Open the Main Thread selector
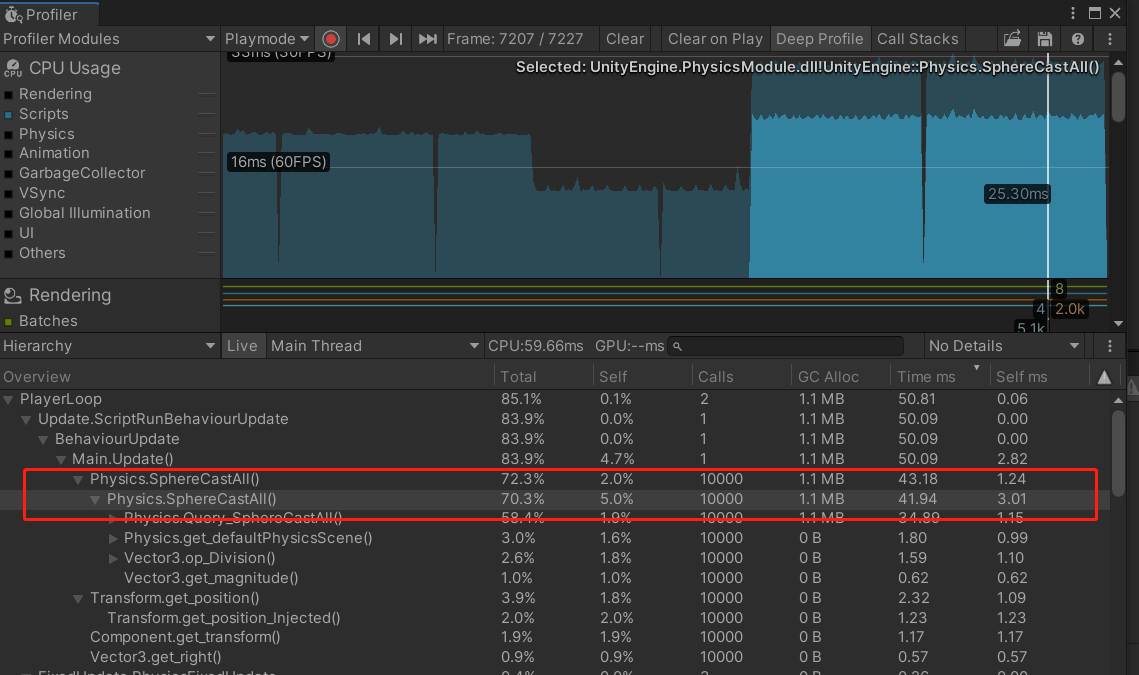 point(375,345)
